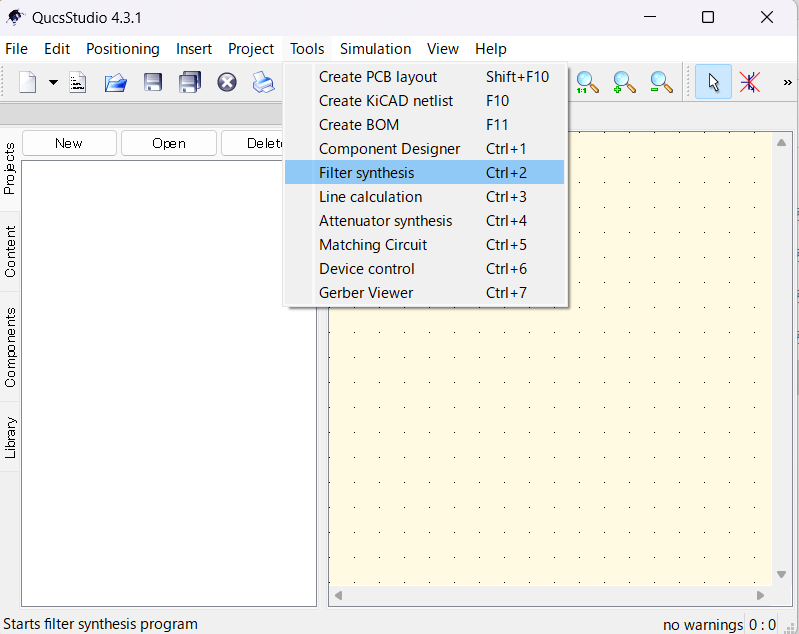Viewport: 799px width, 634px height.
Task: Toggle the deactivate component tool icon
Action: tap(750, 82)
